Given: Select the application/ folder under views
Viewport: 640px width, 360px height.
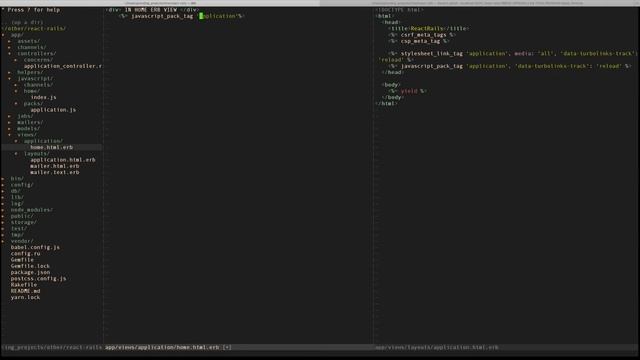Looking at the screenshot, I should (x=43, y=141).
